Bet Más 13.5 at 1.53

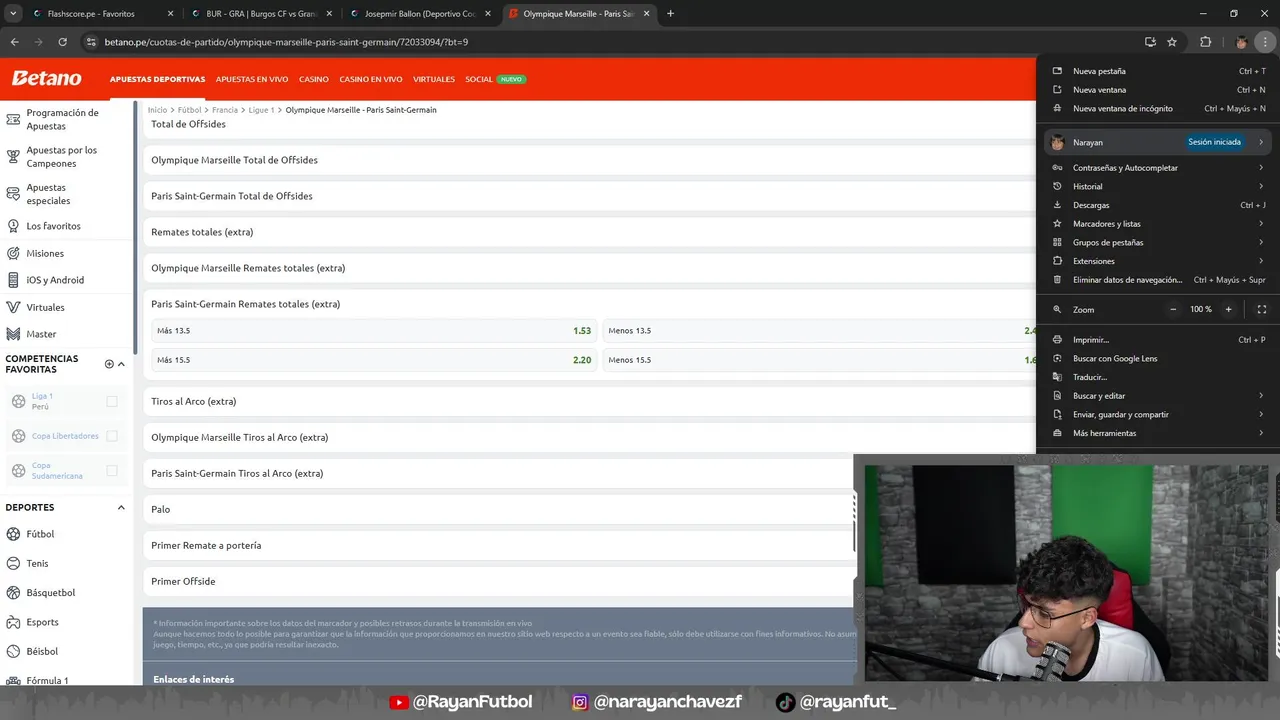pos(374,331)
